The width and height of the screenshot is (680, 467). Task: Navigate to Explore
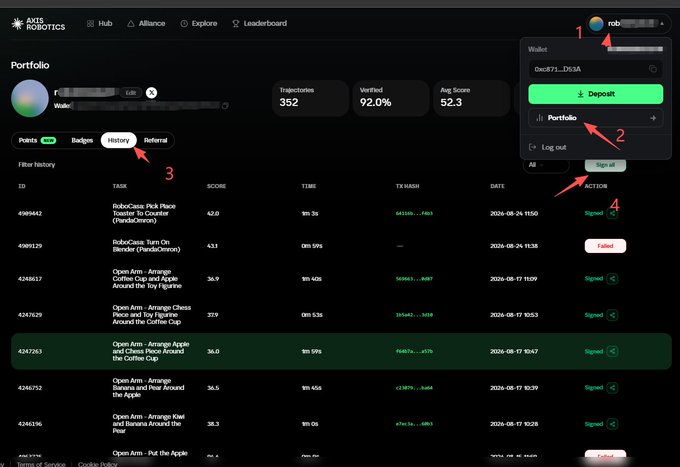199,23
